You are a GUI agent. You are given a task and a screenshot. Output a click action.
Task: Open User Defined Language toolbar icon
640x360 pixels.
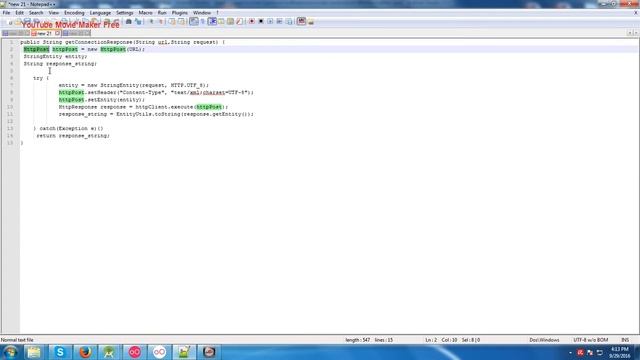(x=221, y=21)
